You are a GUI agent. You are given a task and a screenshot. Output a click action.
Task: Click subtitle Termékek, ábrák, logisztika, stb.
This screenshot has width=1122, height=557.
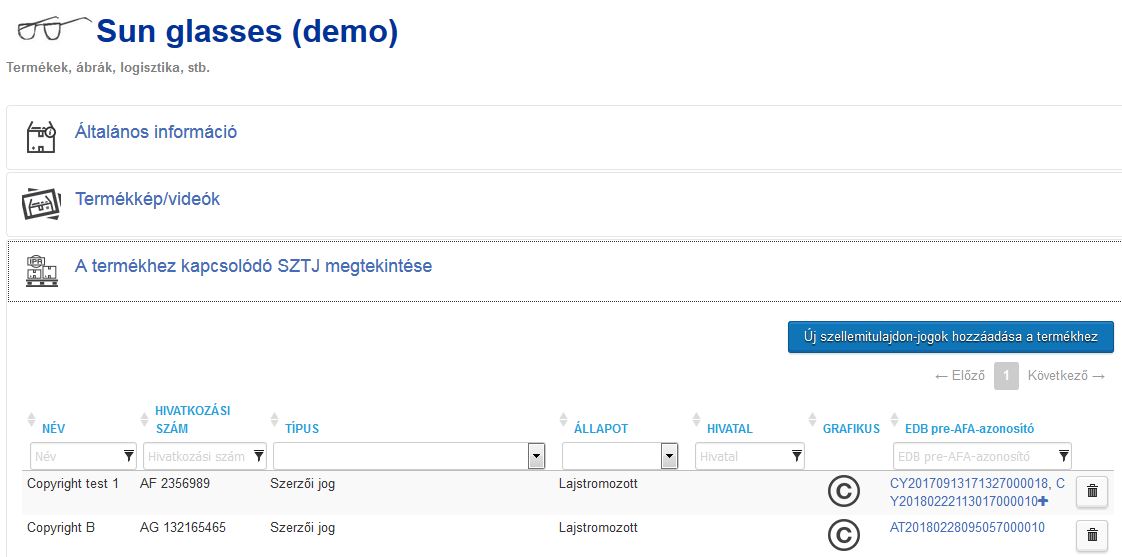point(108,69)
